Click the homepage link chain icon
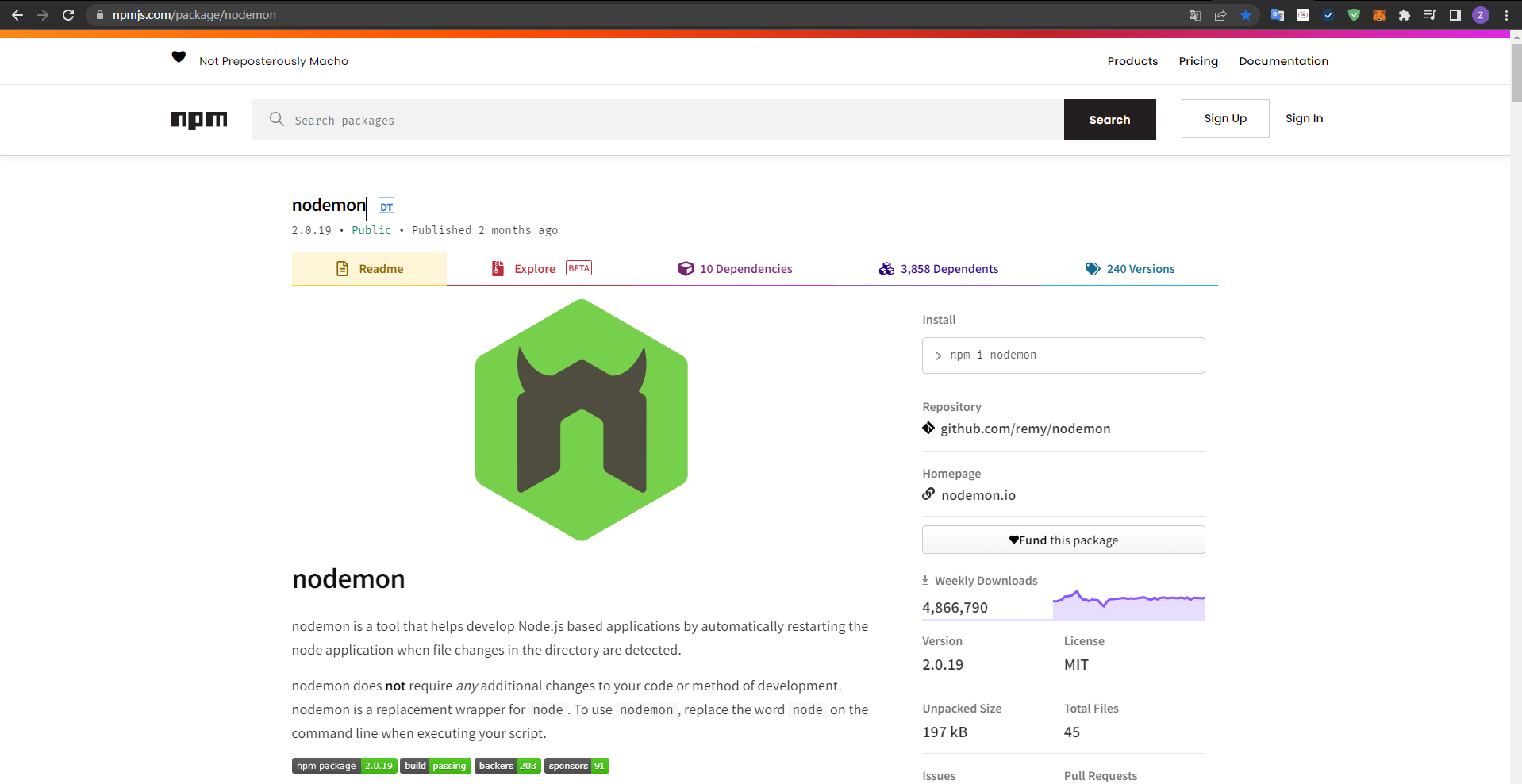 click(928, 494)
